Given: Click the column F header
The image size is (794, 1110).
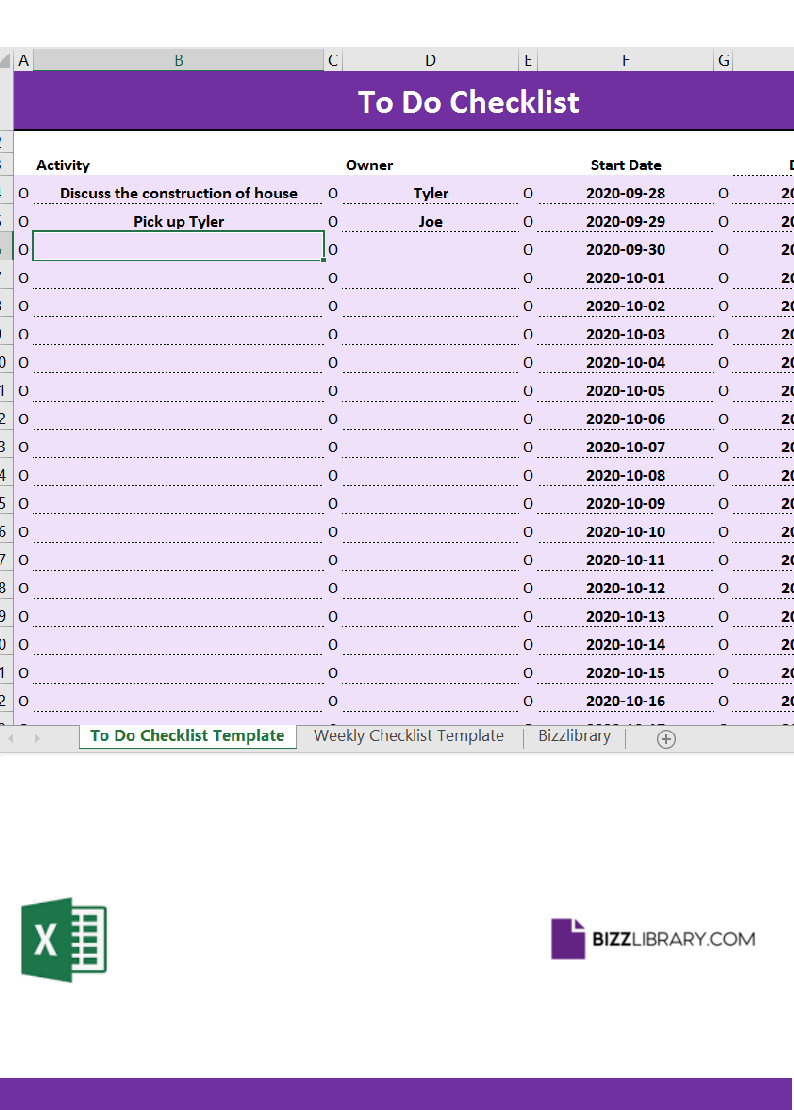Looking at the screenshot, I should pyautogui.click(x=625, y=60).
